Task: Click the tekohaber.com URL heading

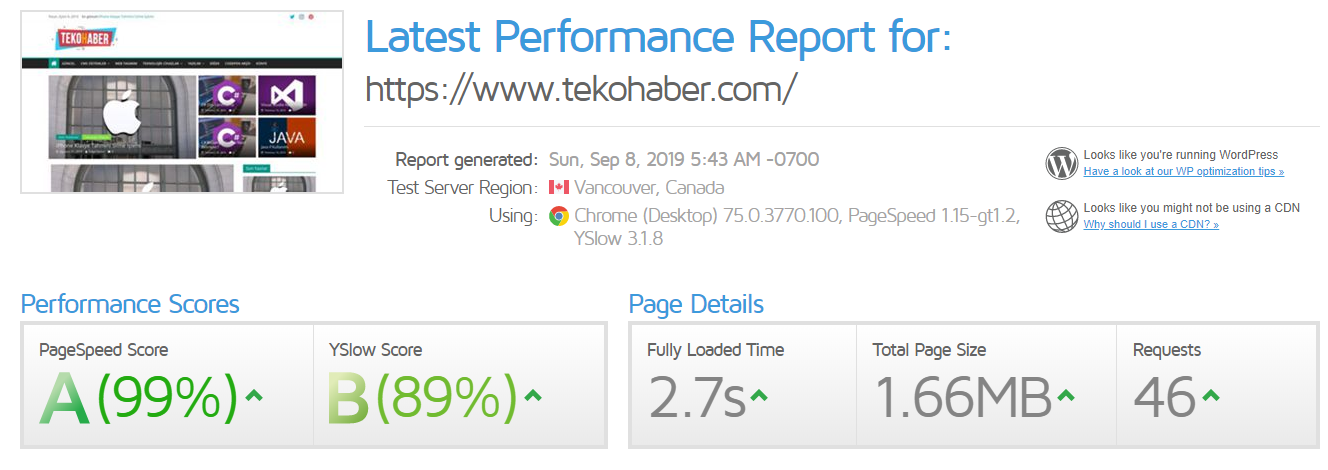Action: 581,89
